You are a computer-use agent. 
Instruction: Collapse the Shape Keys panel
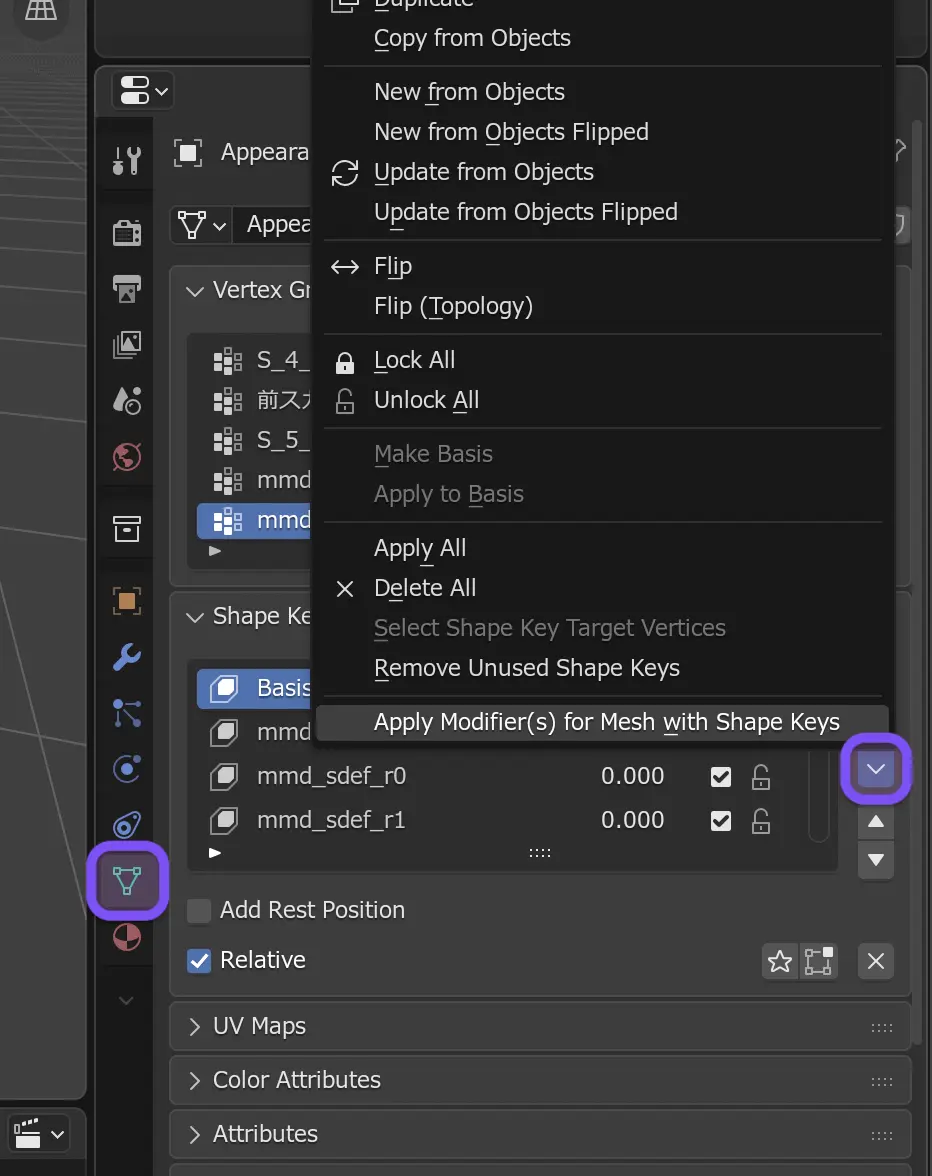[x=195, y=617]
